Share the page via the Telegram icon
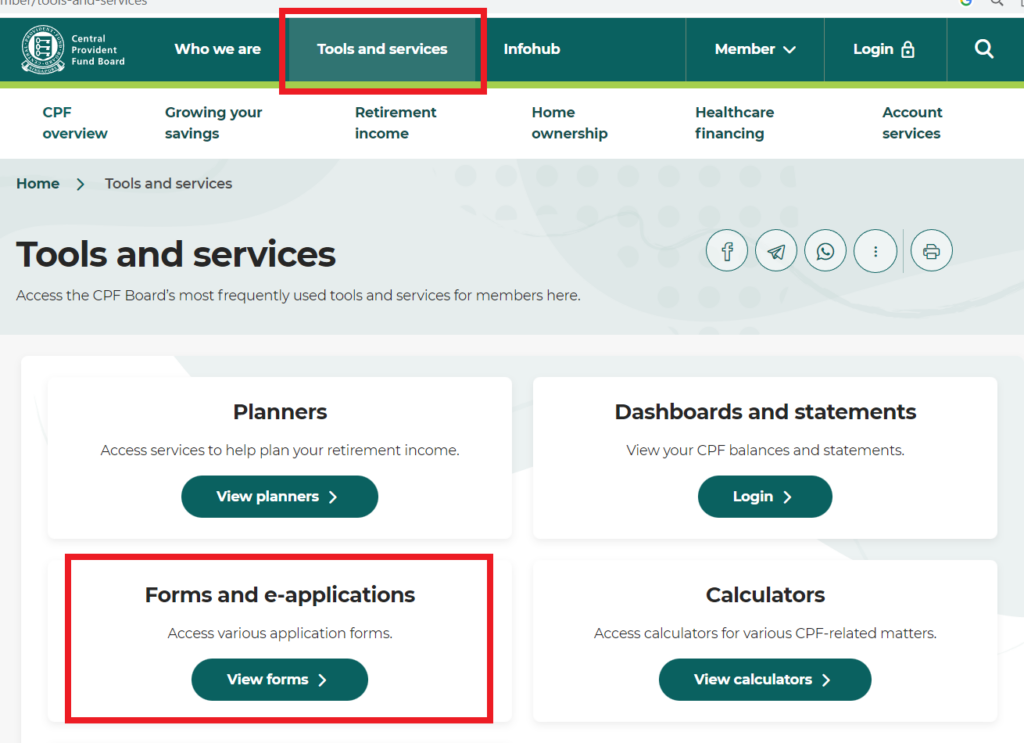This screenshot has height=743, width=1024. pos(776,251)
